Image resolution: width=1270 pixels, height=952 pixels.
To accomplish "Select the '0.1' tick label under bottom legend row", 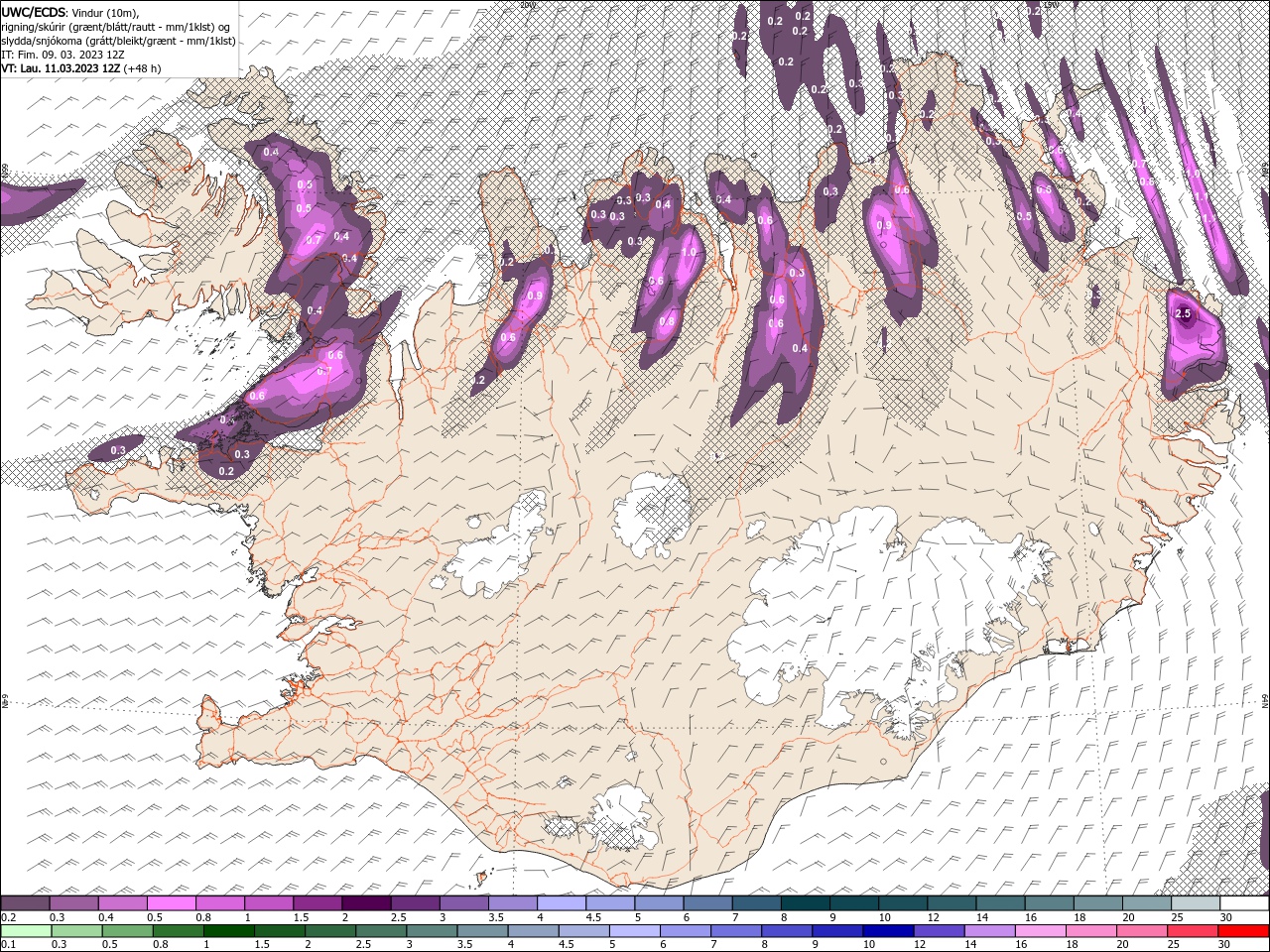I will click(x=9, y=944).
